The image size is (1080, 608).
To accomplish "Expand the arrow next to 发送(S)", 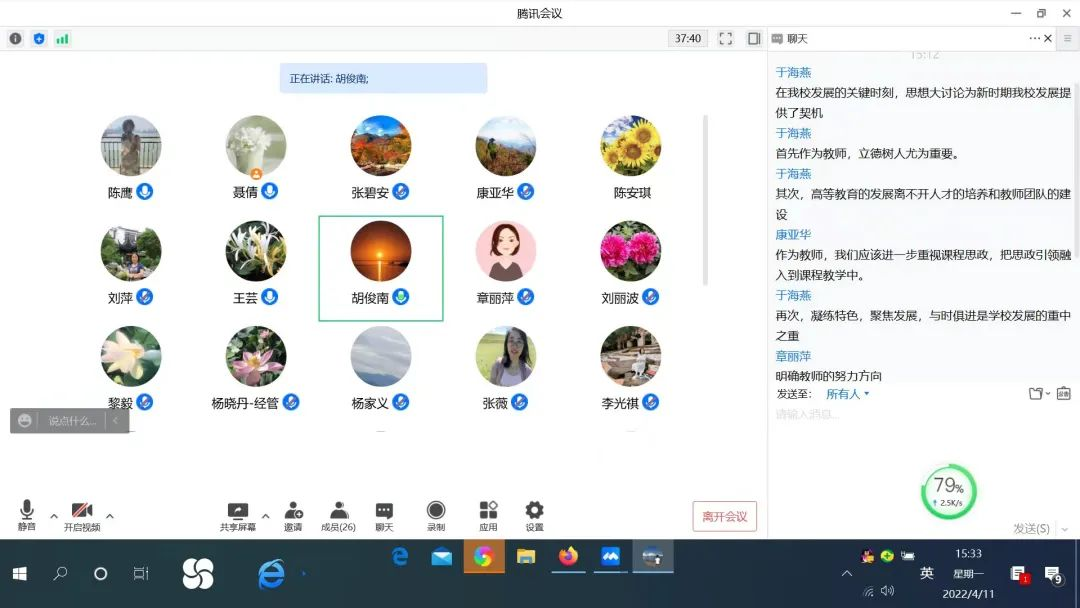I will coord(1064,529).
